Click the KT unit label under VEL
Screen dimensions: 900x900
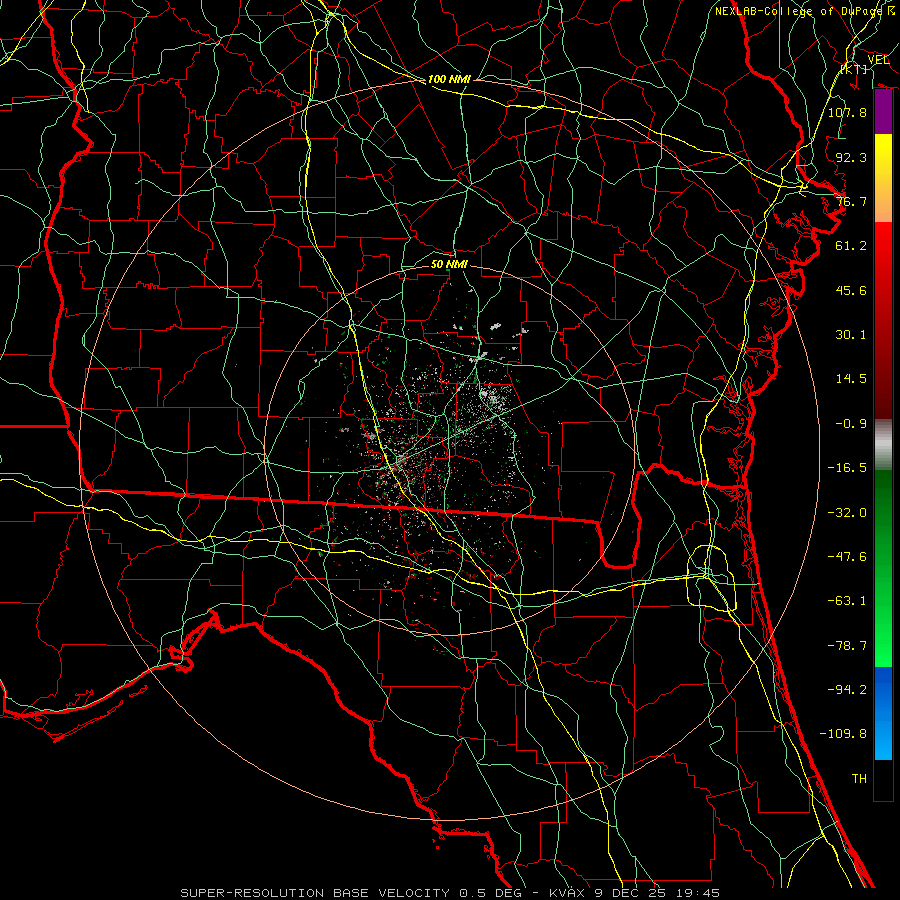(x=854, y=69)
